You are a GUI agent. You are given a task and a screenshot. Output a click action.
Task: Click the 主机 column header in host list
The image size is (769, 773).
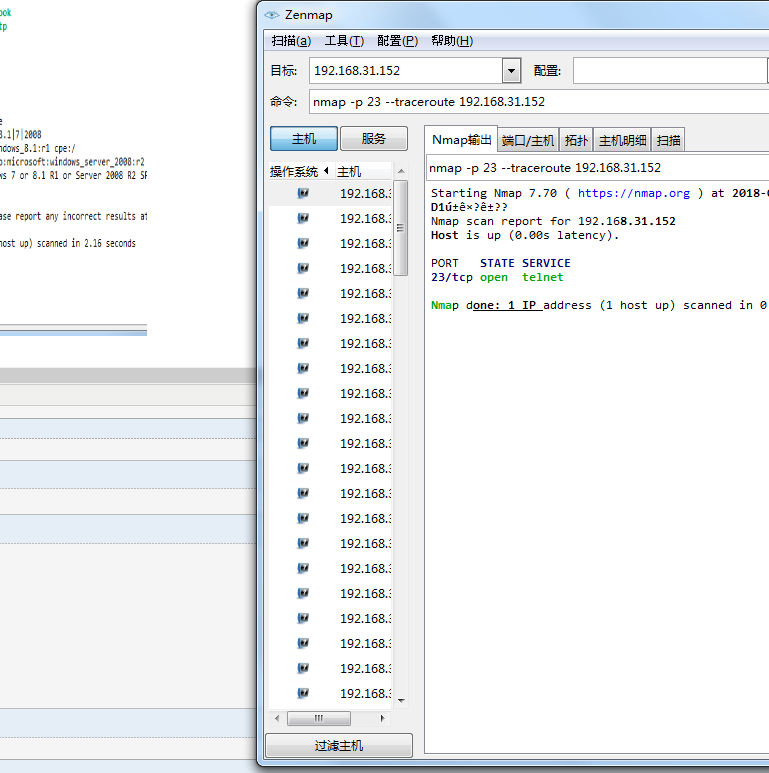coord(349,172)
